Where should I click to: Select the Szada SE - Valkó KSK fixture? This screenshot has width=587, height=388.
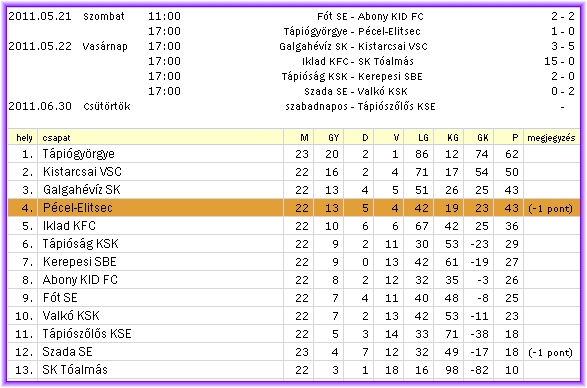click(x=356, y=91)
